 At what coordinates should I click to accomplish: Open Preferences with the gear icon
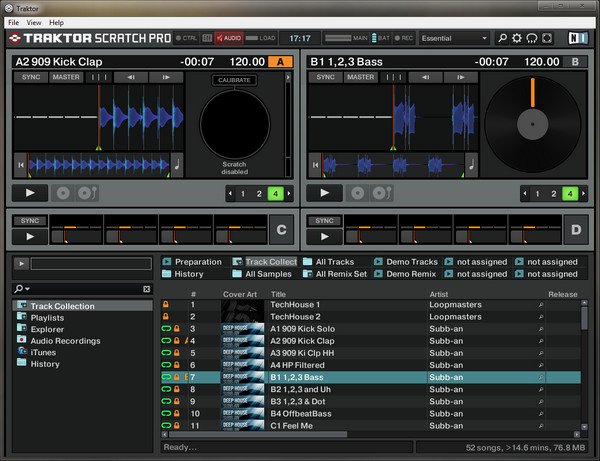pyautogui.click(x=517, y=38)
